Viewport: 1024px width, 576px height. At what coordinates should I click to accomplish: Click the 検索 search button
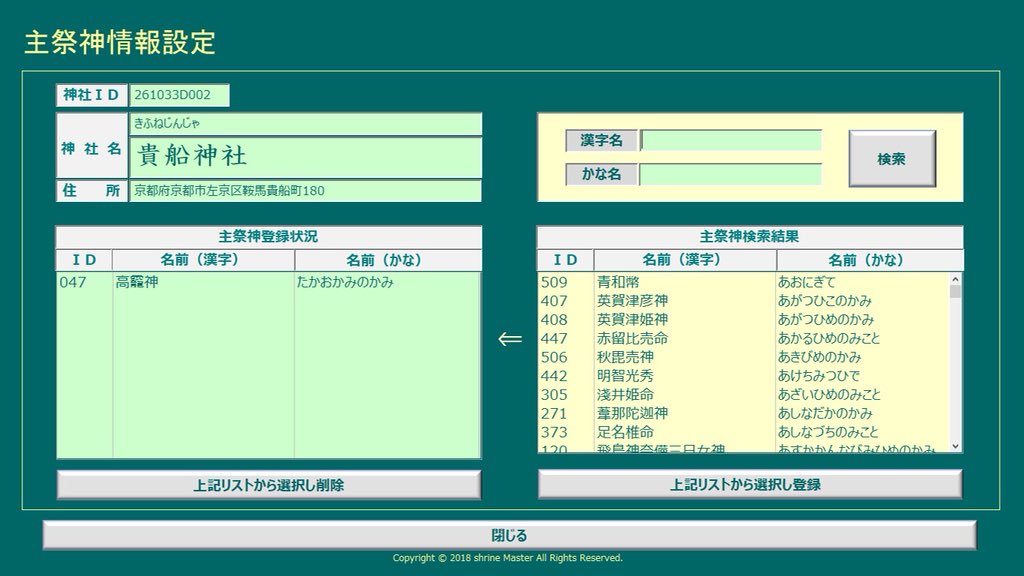click(892, 159)
